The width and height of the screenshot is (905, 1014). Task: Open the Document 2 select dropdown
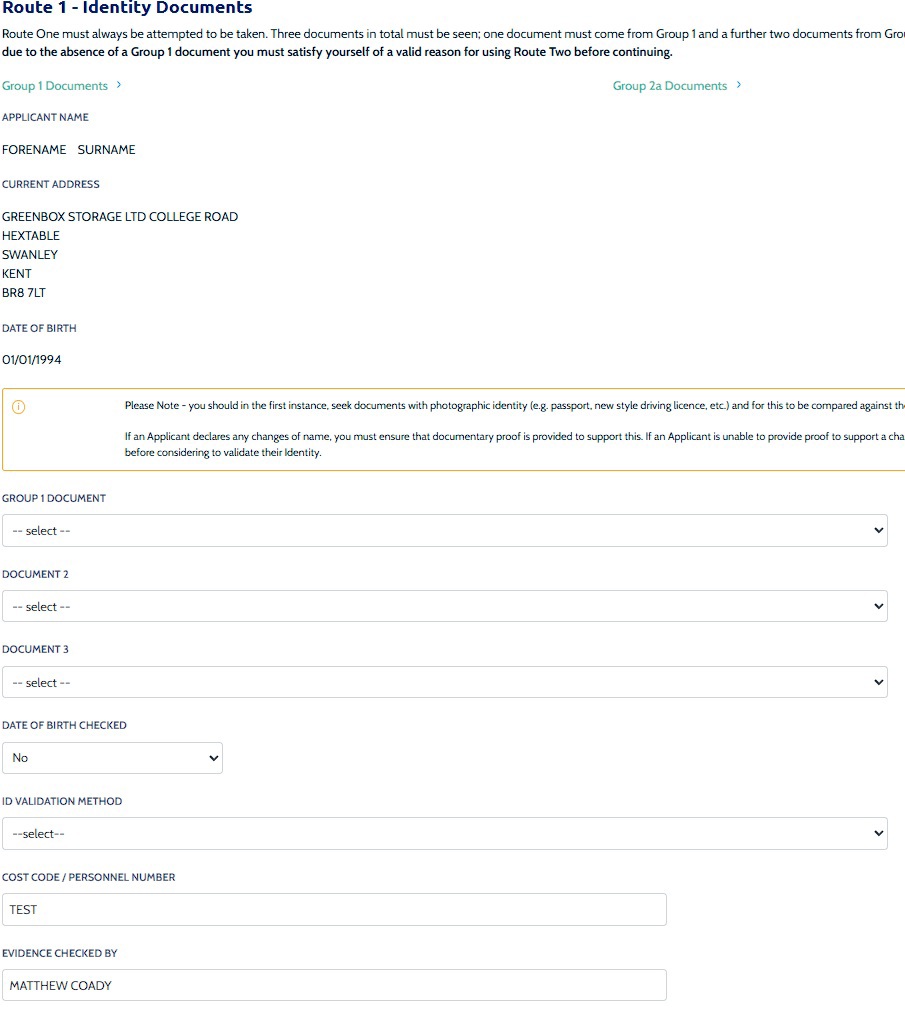click(x=444, y=607)
